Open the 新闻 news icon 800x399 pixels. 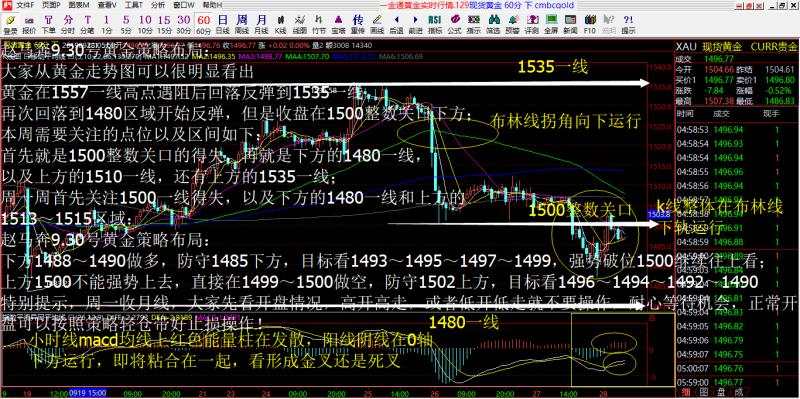tap(570, 24)
